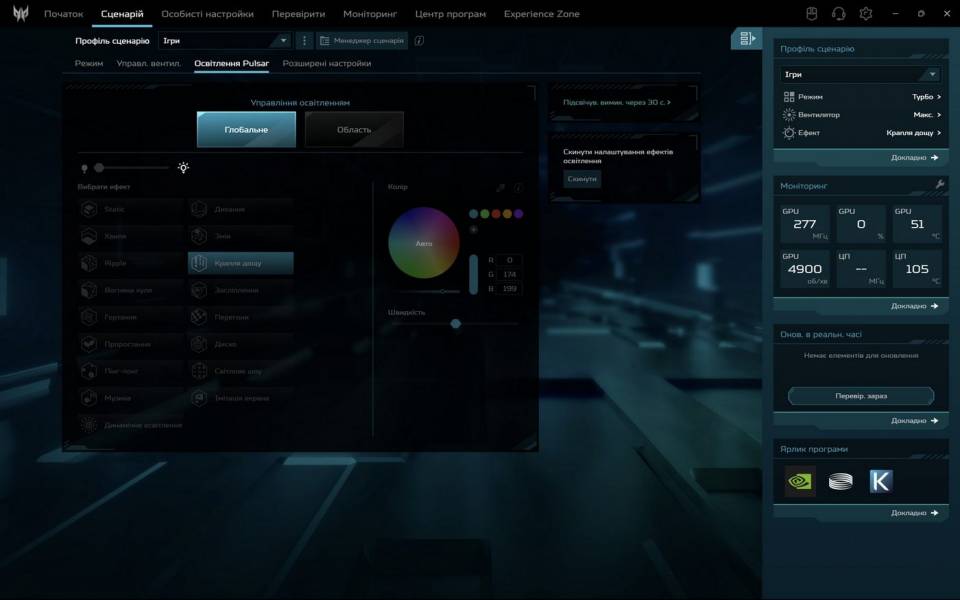Collapse the right sidebar panel icon
This screenshot has height=600, width=960.
[x=746, y=39]
